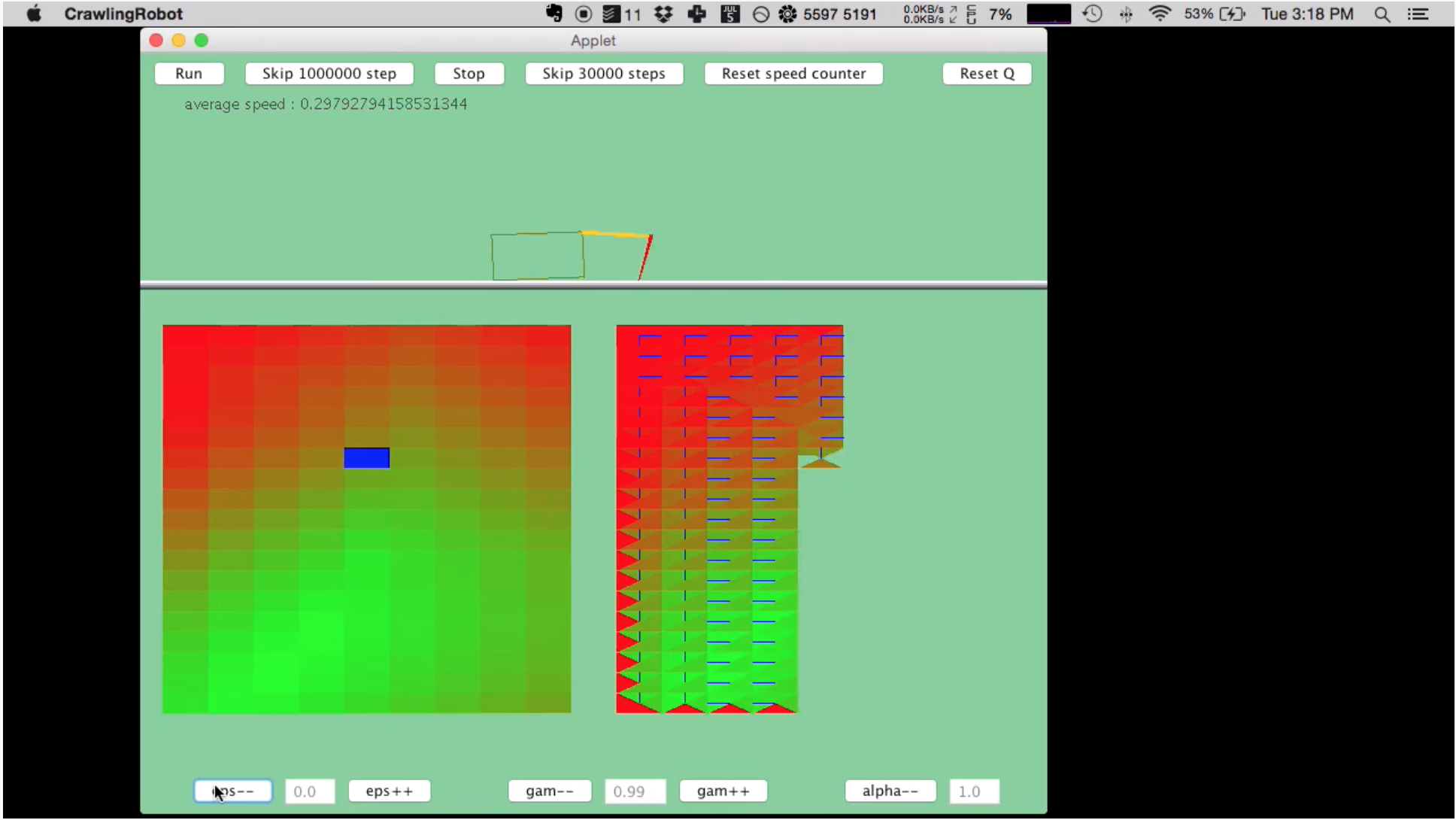The width and height of the screenshot is (1456, 820).
Task: Open the Notification Center list icon
Action: (1418, 14)
